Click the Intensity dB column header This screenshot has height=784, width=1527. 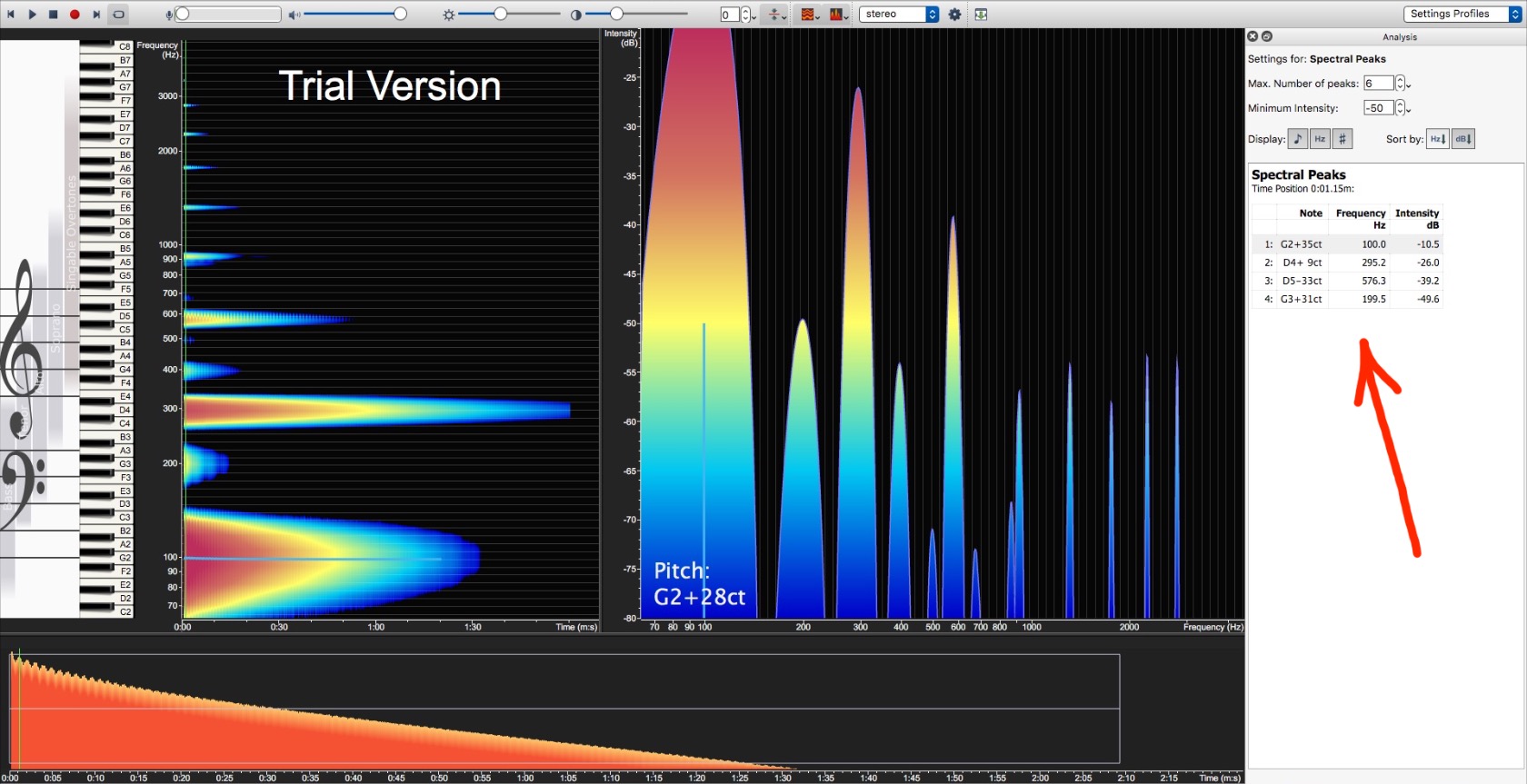(1417, 219)
